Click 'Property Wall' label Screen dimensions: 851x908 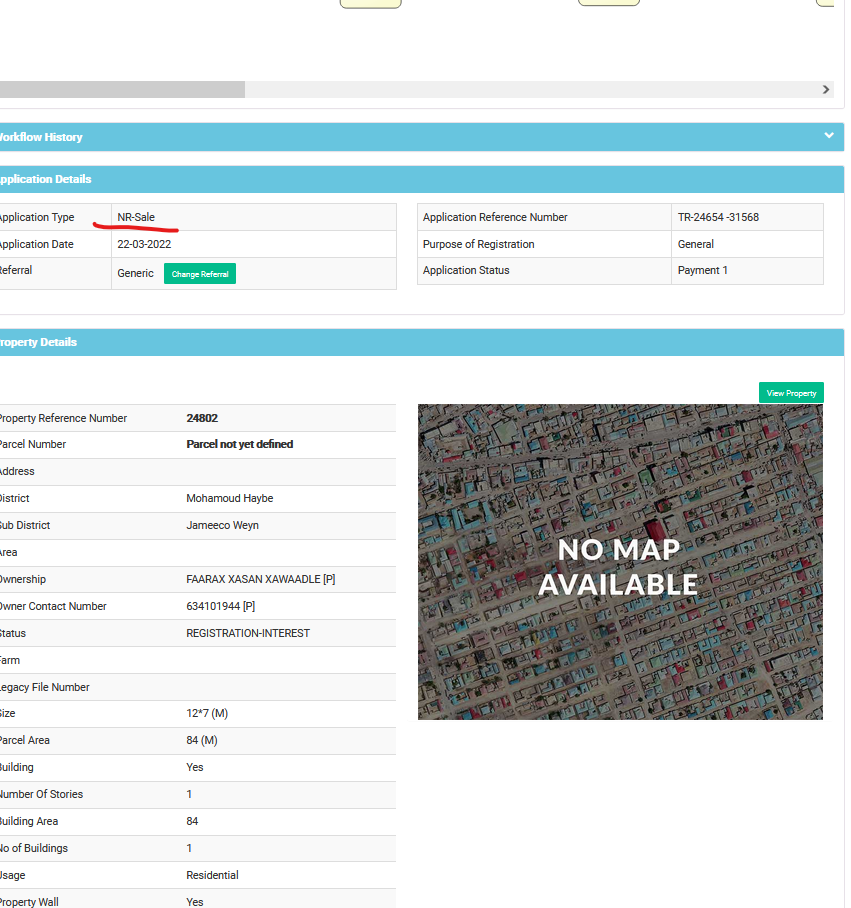[x=29, y=902]
